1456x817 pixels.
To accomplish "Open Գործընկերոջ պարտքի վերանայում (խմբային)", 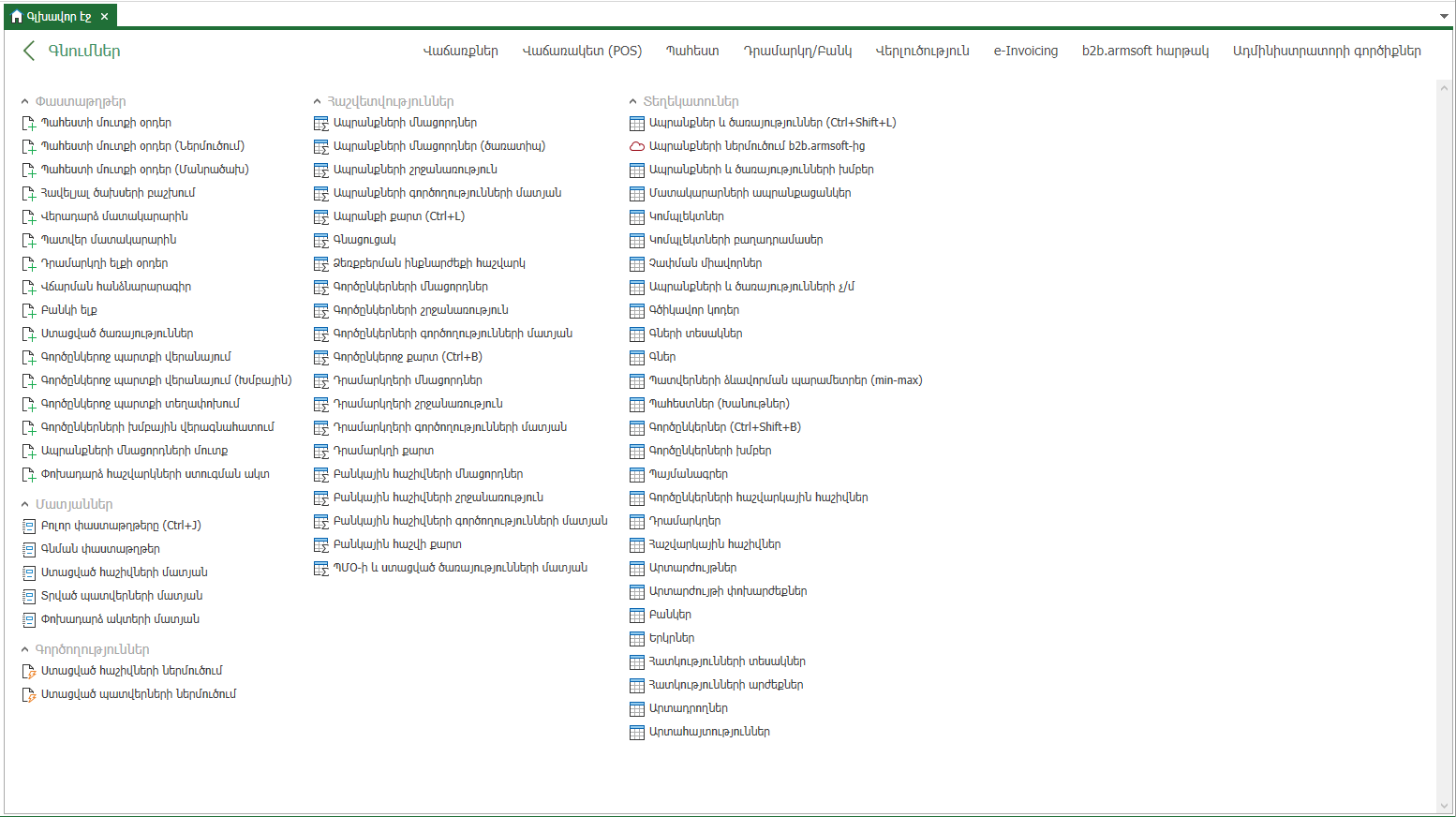I will tap(167, 380).
